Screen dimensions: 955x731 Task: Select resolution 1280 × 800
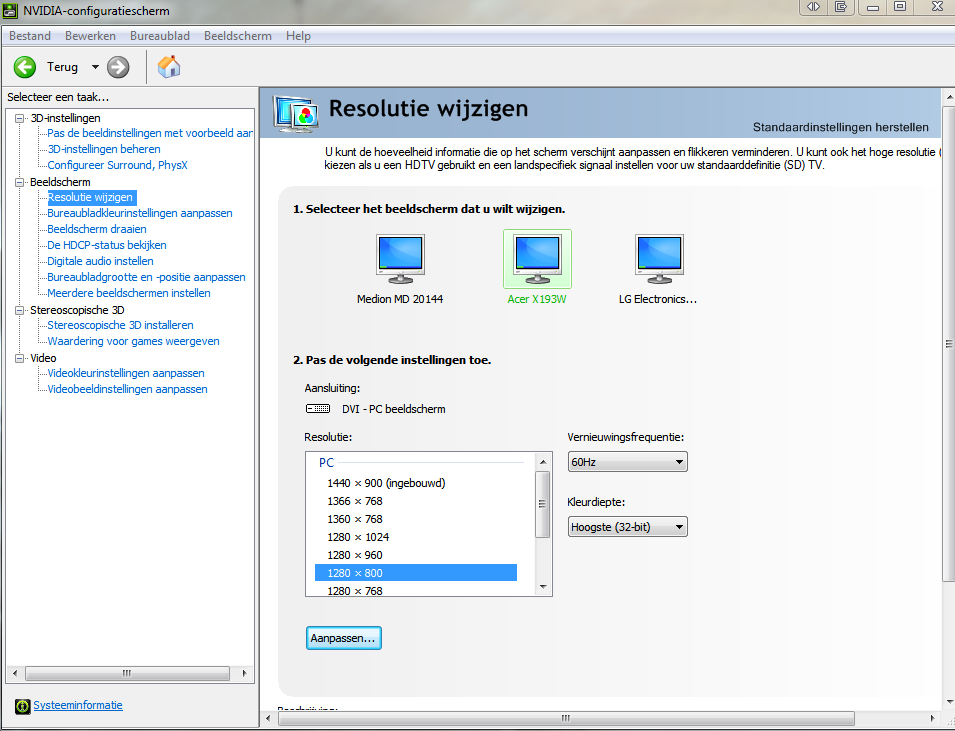point(416,573)
